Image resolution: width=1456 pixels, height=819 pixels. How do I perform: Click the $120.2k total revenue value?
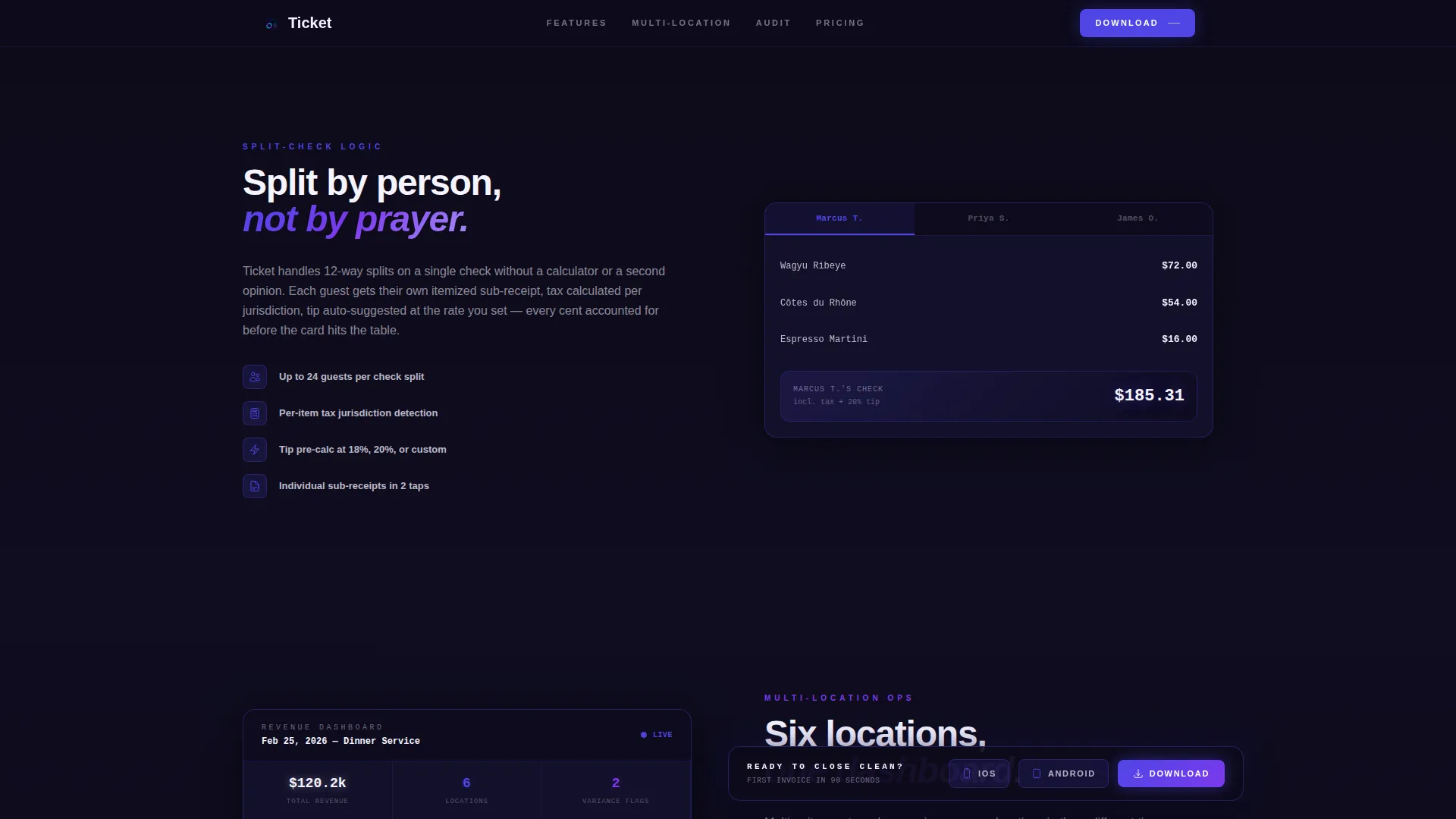pos(318,783)
